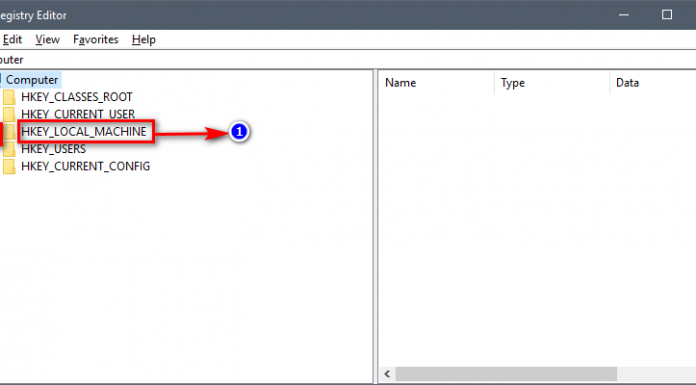Image resolution: width=696 pixels, height=385 pixels.
Task: Click the HKEY_USERS folder icon
Action: click(x=8, y=149)
